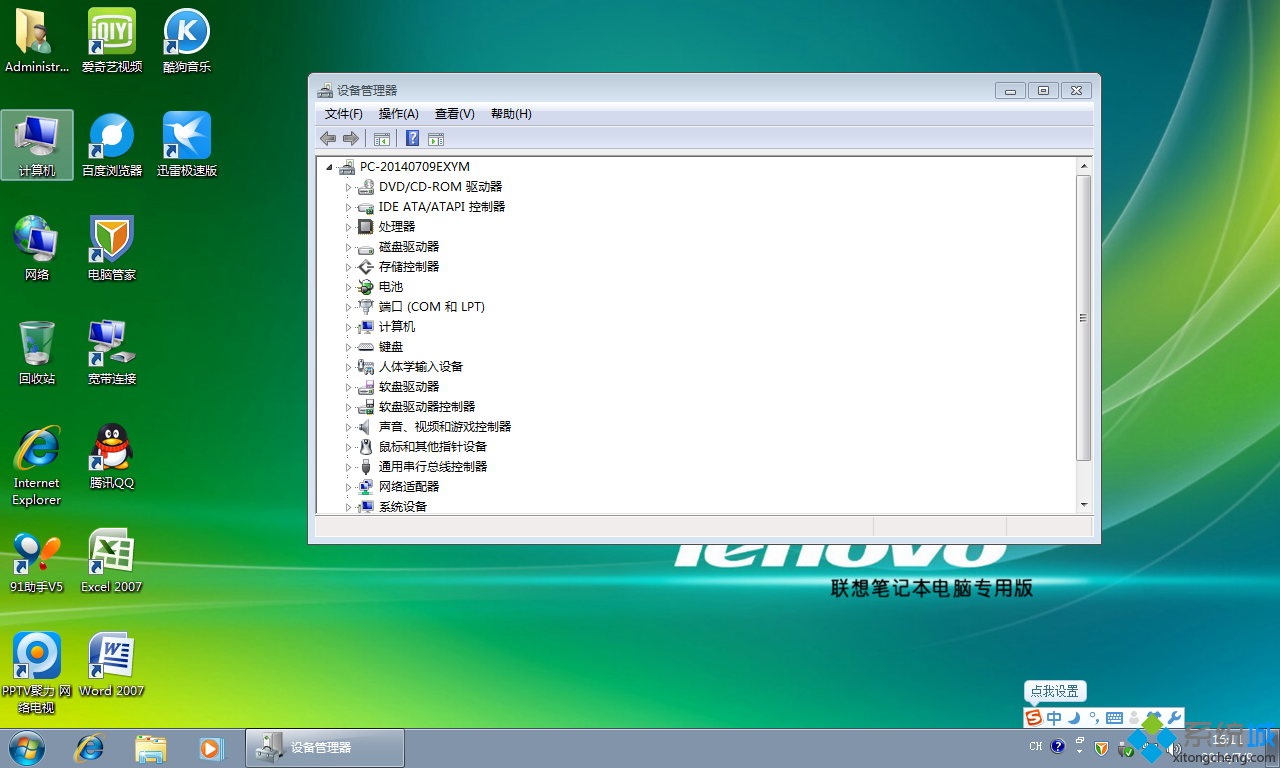Click the Sogou toolbar wrench settings icon
This screenshot has height=768, width=1280.
tap(1174, 718)
